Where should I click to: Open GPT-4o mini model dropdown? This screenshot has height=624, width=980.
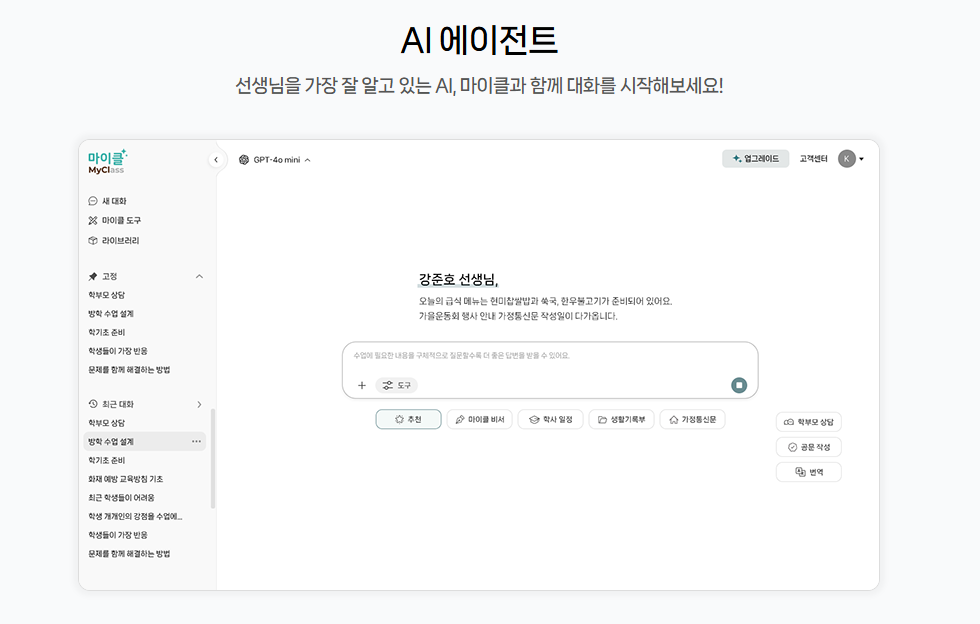pos(275,160)
